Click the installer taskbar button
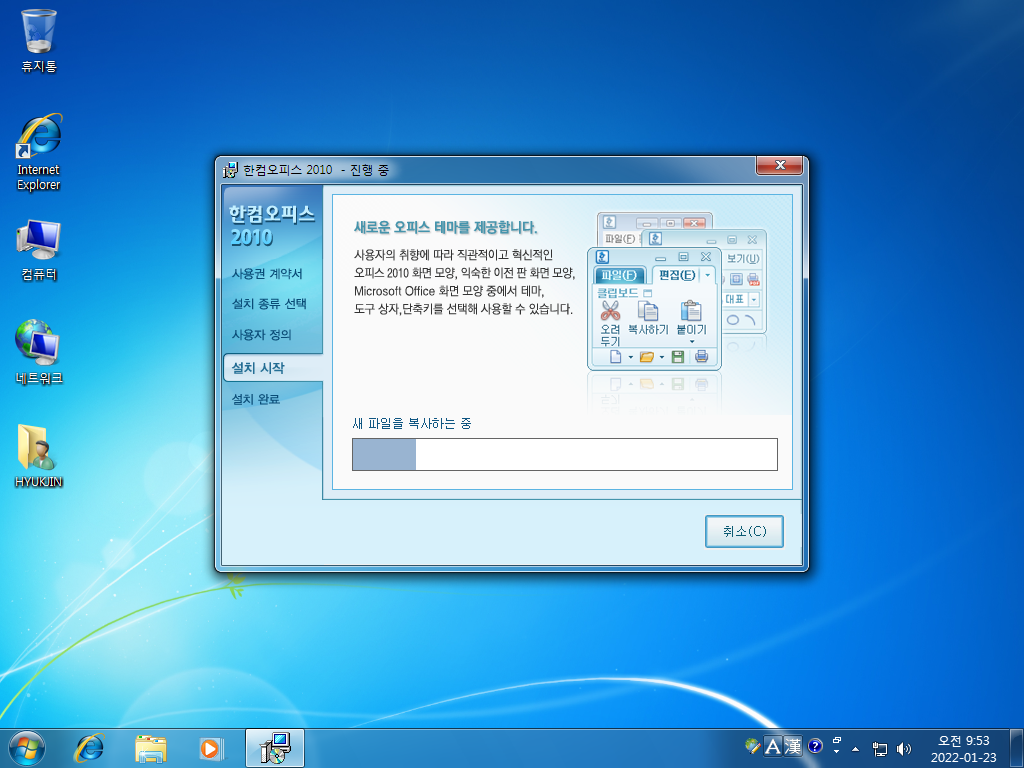The image size is (1024, 768). click(275, 748)
